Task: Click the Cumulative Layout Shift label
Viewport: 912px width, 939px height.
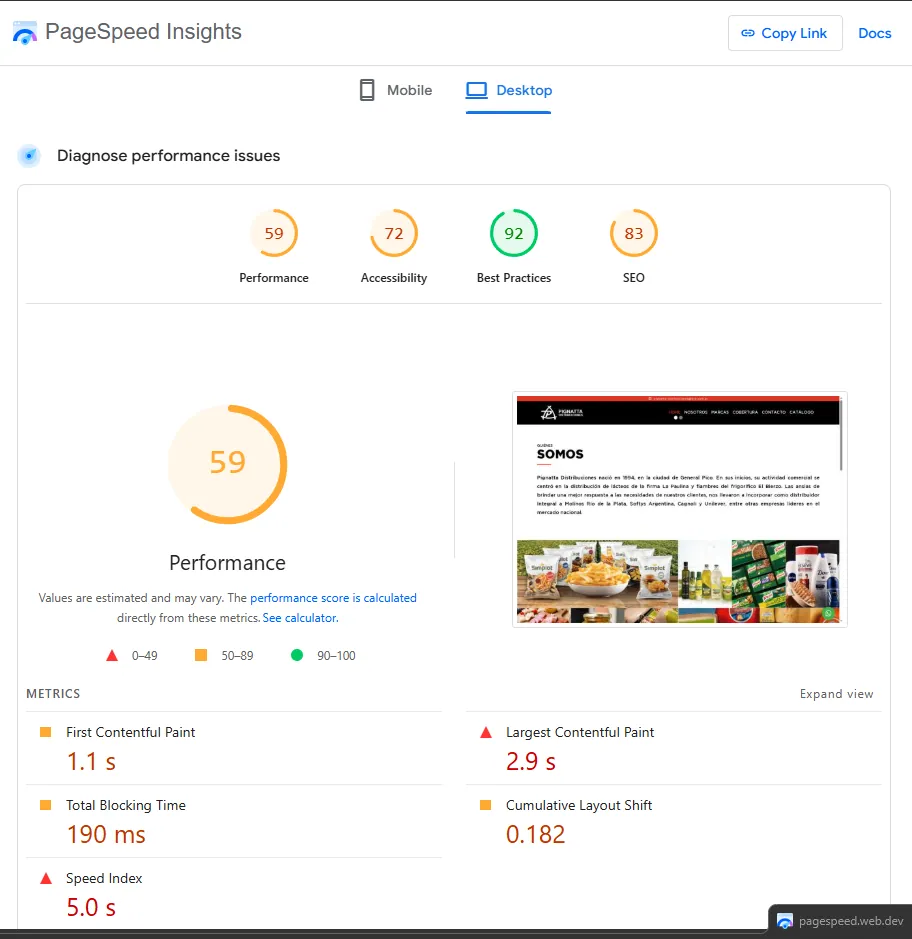Action: click(x=578, y=805)
